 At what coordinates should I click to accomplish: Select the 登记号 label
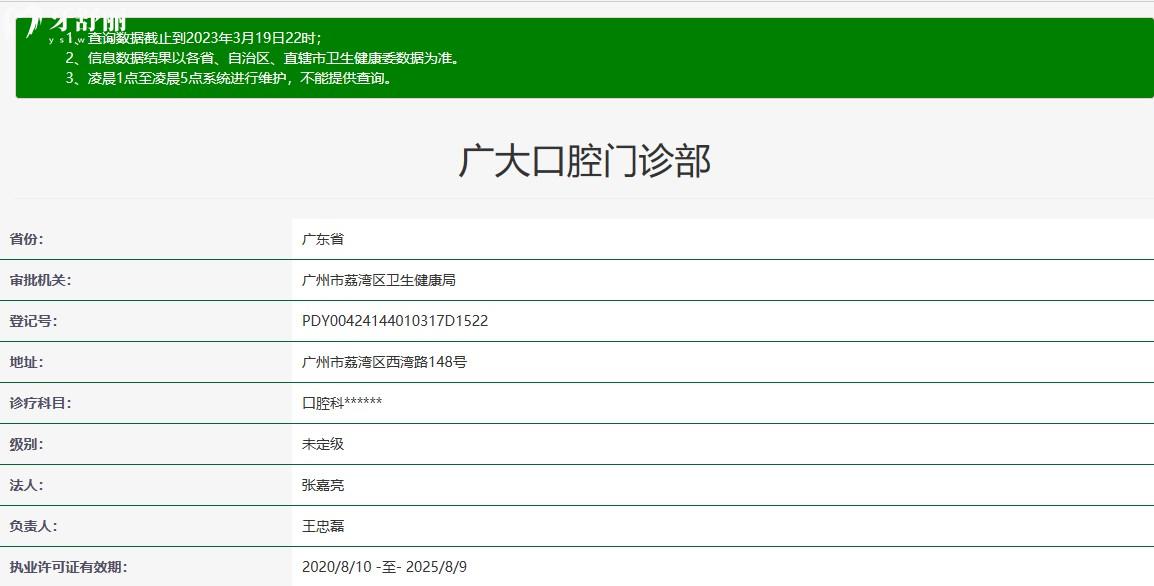pos(33,321)
